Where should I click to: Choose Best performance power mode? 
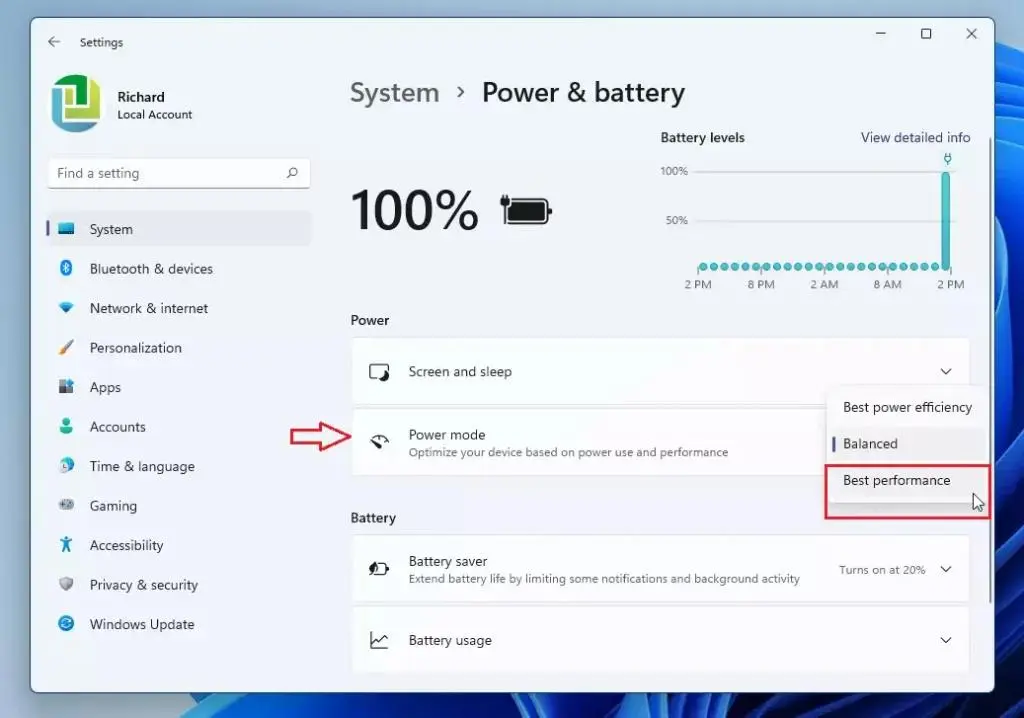click(907, 481)
